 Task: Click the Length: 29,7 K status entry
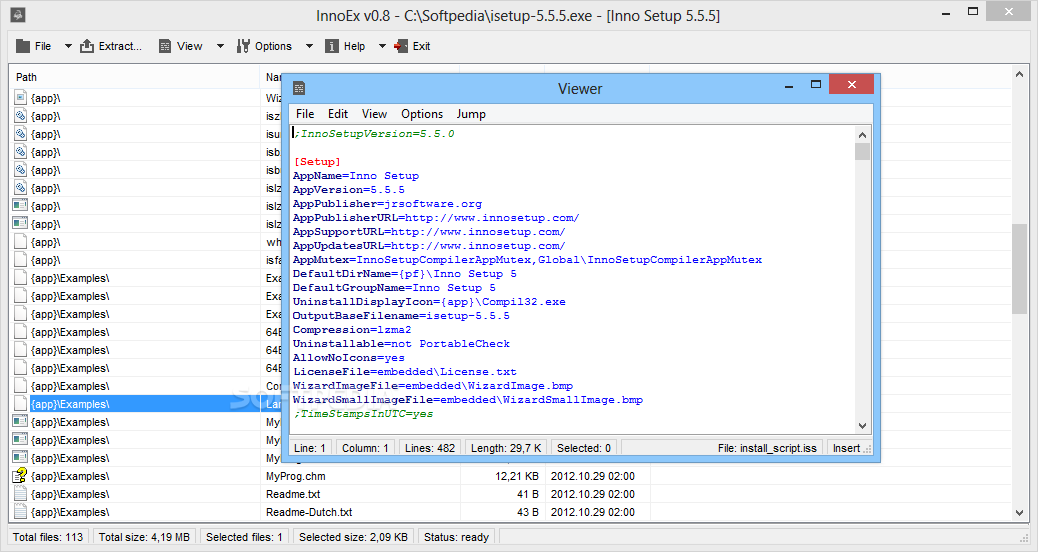[x=506, y=448]
